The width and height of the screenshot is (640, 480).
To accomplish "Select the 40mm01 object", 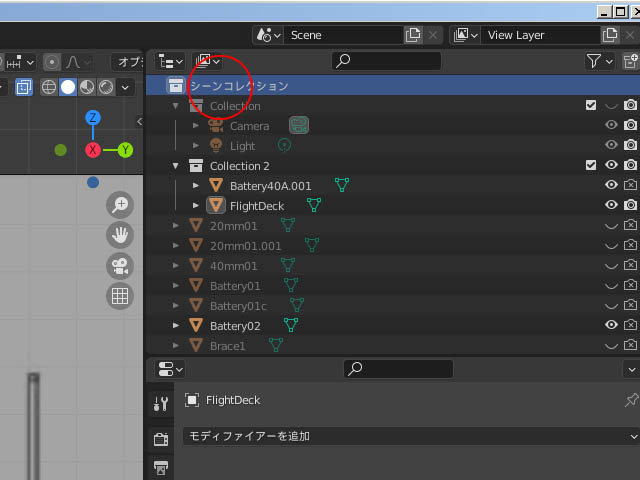I will click(x=233, y=266).
